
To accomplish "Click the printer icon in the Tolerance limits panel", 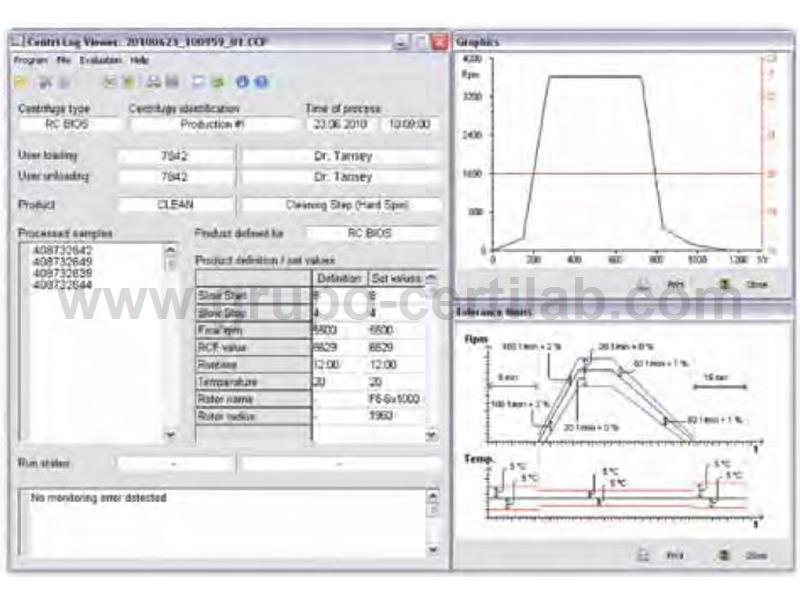I will coord(645,555).
